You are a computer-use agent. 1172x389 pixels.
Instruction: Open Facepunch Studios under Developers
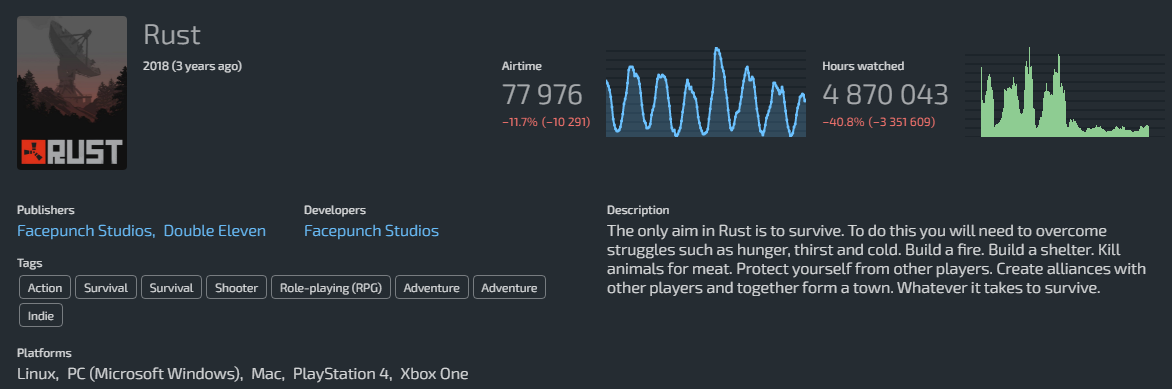(x=371, y=230)
